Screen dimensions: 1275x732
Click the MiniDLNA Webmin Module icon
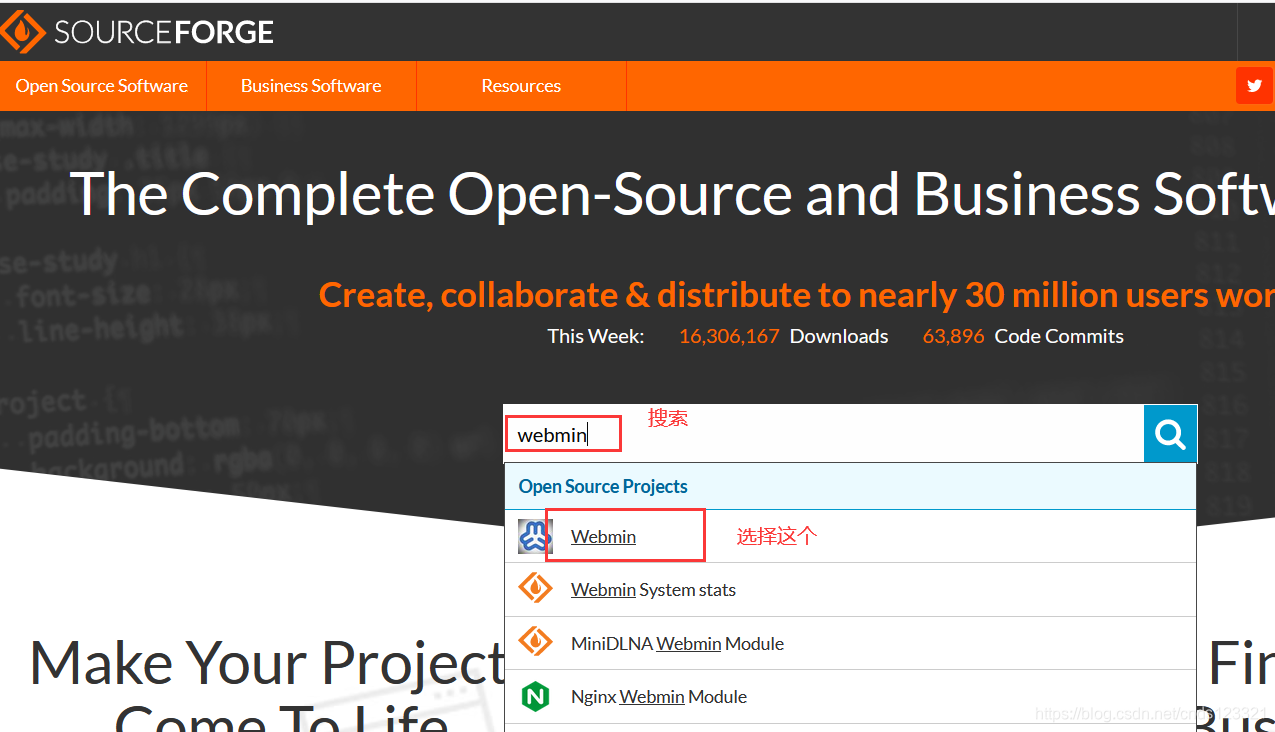(536, 643)
